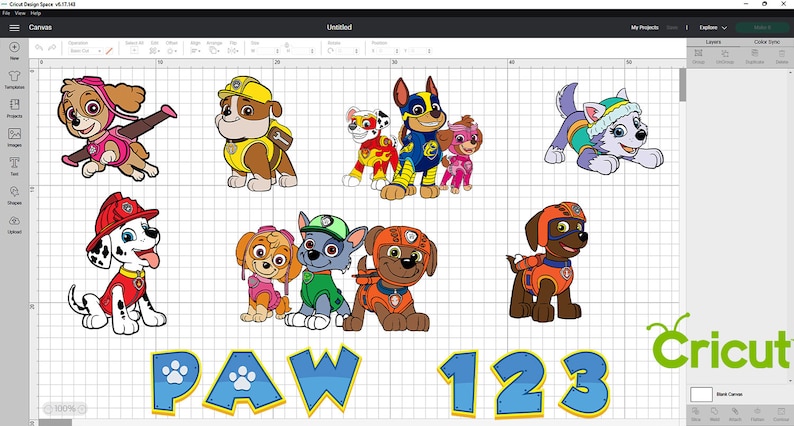The image size is (794, 426).
Task: Switch to the Color Sync tab
Action: point(767,42)
